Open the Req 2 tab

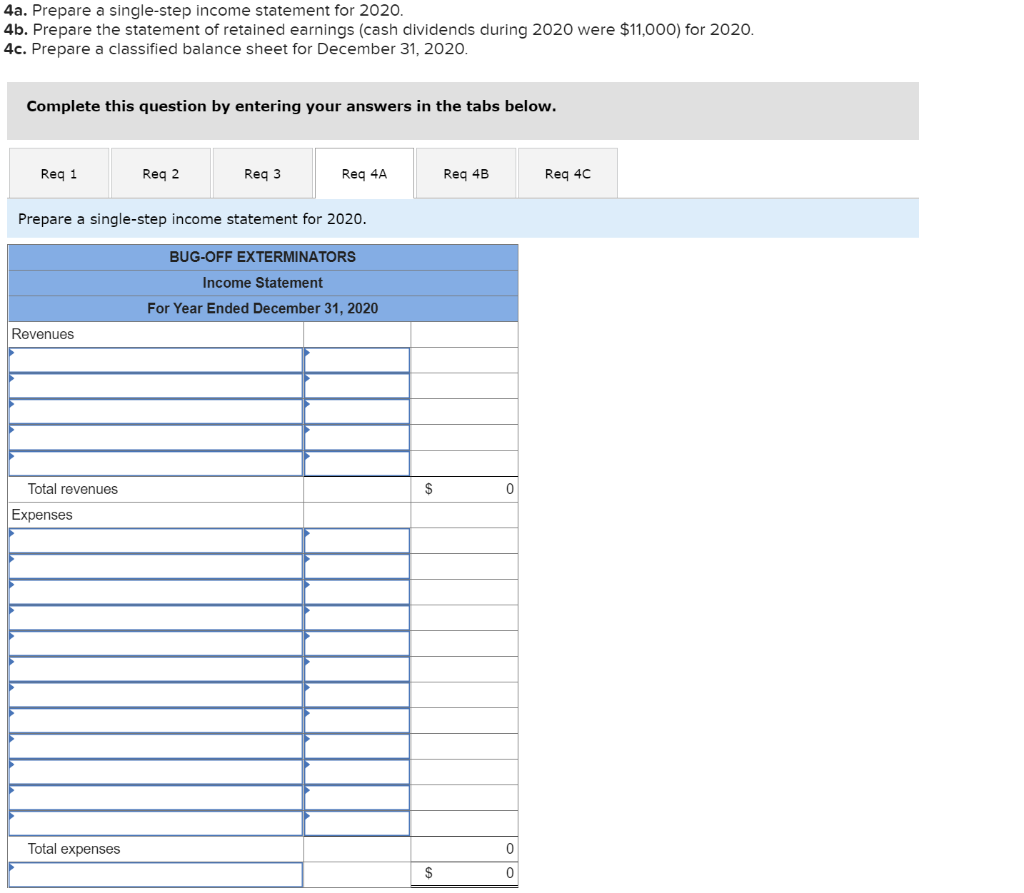coord(160,172)
